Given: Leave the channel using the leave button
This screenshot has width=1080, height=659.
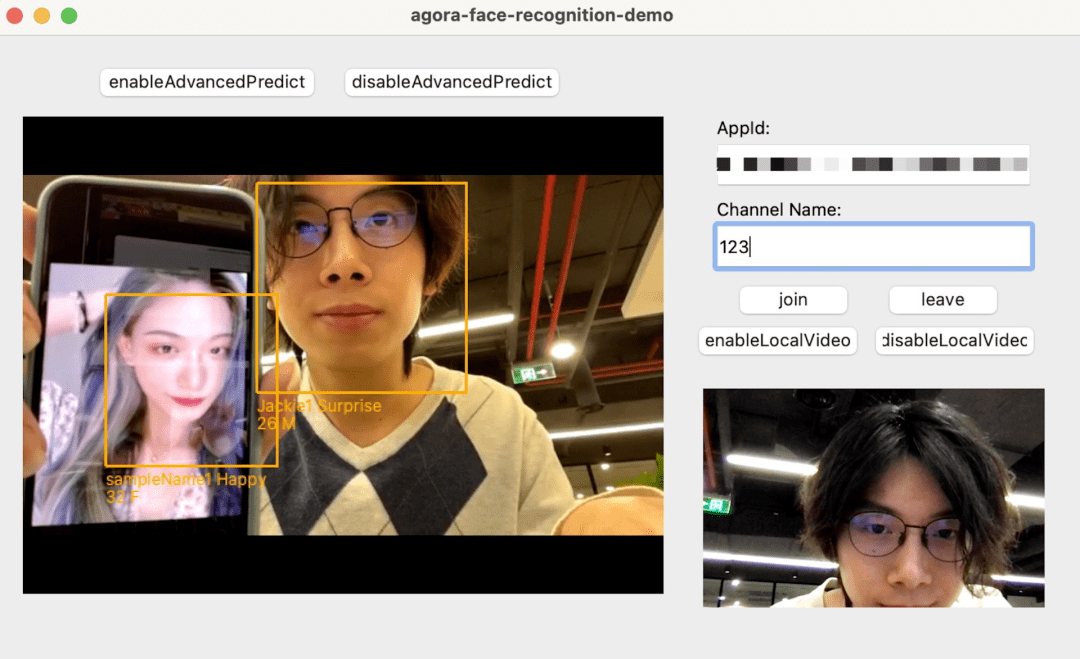Looking at the screenshot, I should point(942,300).
